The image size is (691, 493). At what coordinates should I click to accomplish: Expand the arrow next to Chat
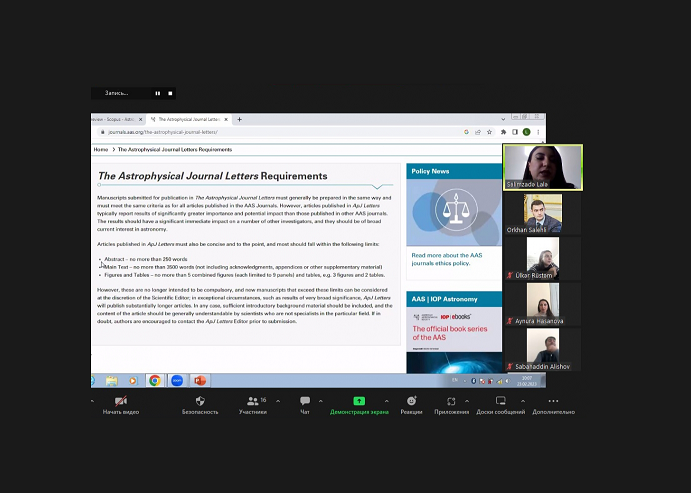click(321, 401)
